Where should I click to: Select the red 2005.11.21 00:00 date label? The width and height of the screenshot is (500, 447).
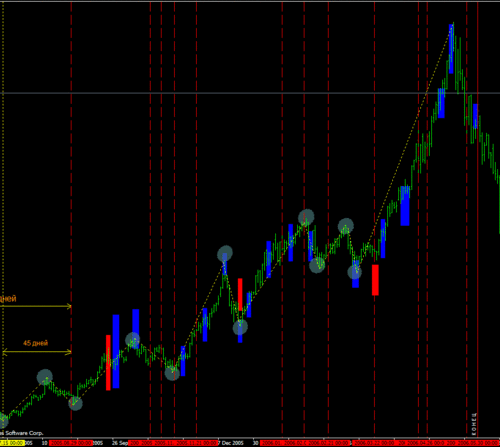[x=197, y=443]
